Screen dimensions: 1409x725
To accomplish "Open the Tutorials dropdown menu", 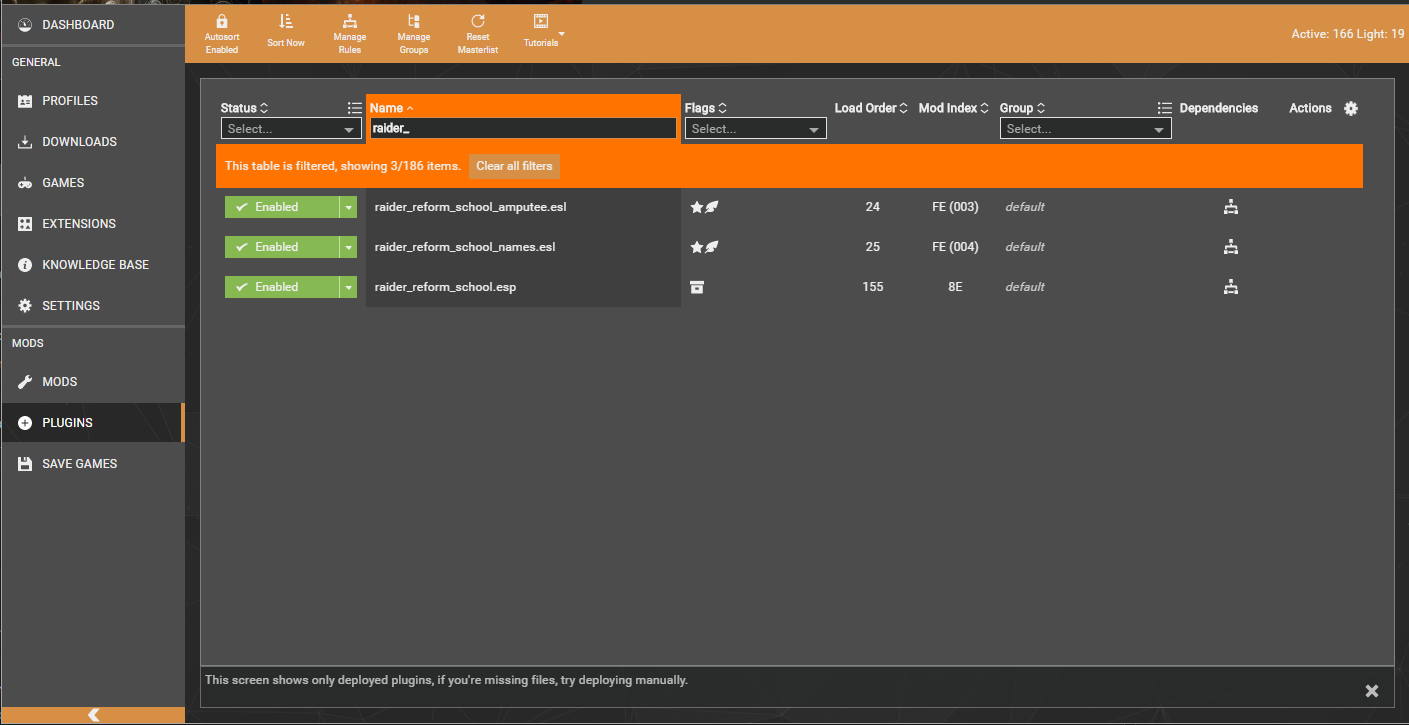I will [x=543, y=32].
